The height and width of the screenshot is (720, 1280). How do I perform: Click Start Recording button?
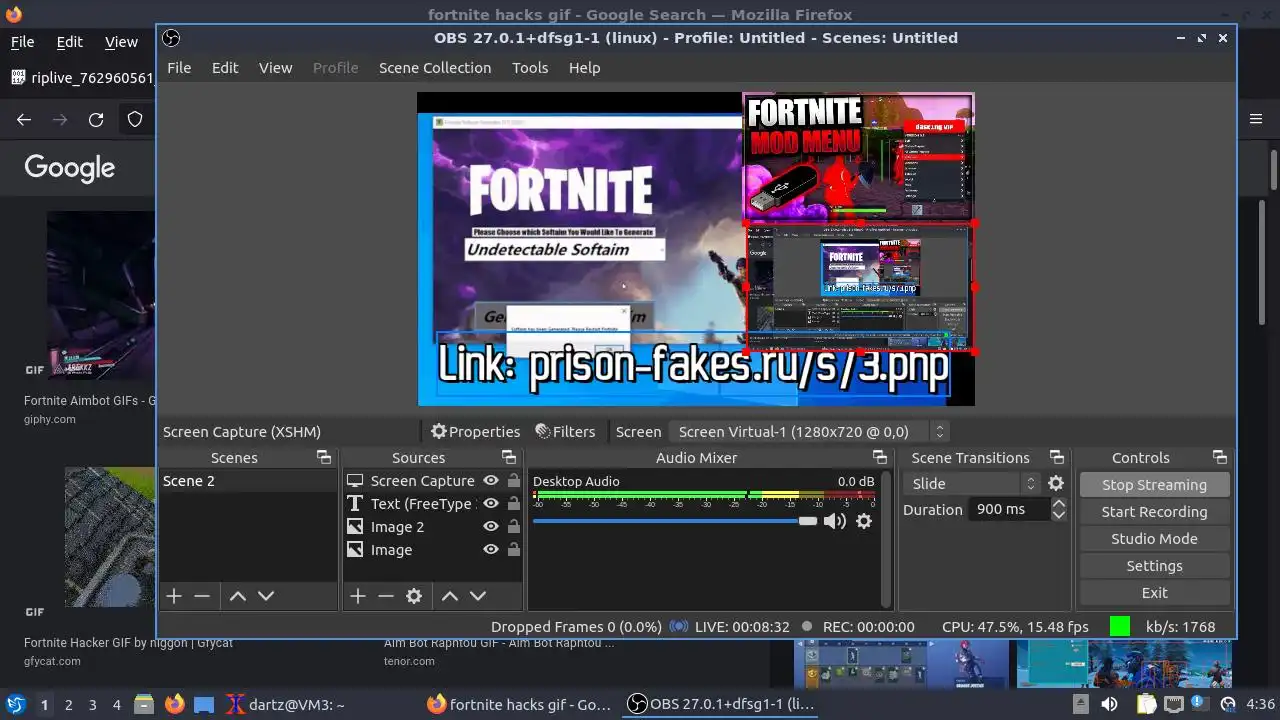point(1154,512)
